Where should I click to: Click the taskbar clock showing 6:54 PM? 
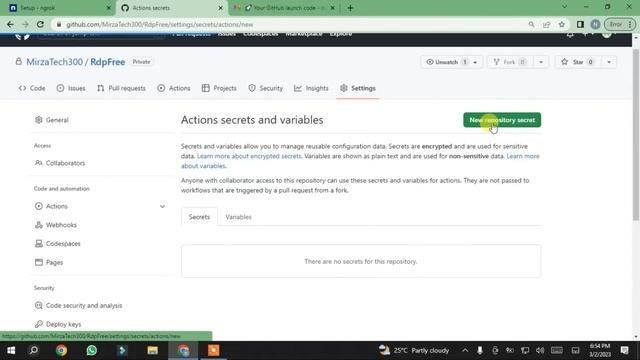click(x=600, y=350)
